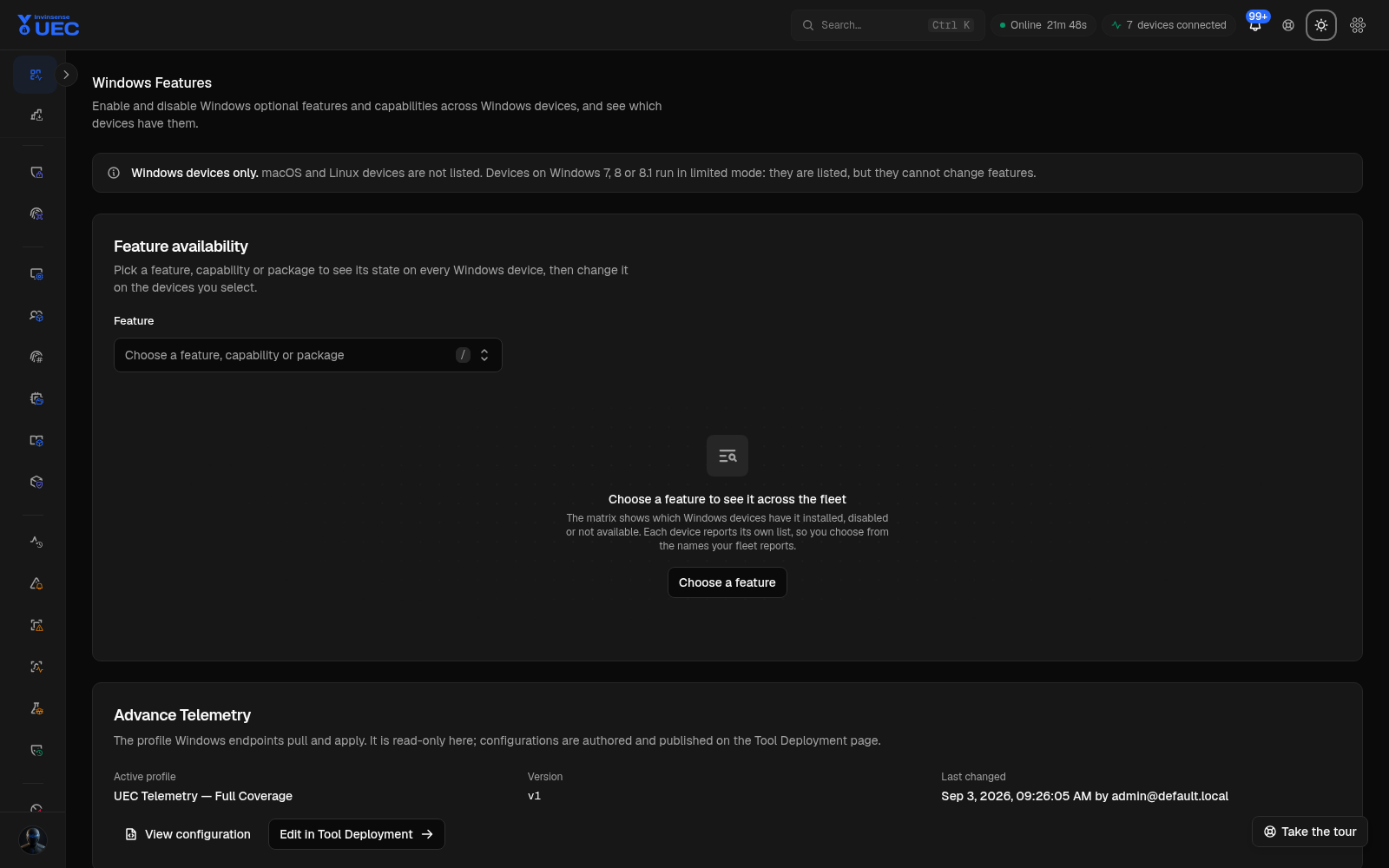This screenshot has height=868, width=1389.
Task: Select the highlighted scan-pulse sidebar icon
Action: pos(36,75)
